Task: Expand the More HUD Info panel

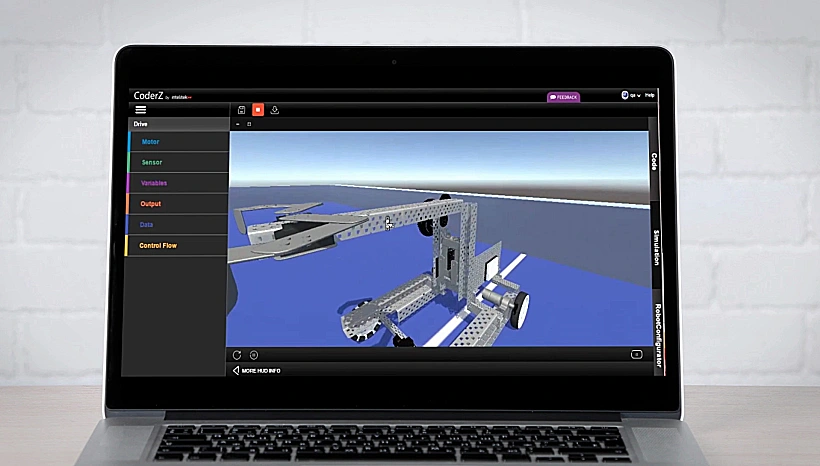Action: point(256,371)
